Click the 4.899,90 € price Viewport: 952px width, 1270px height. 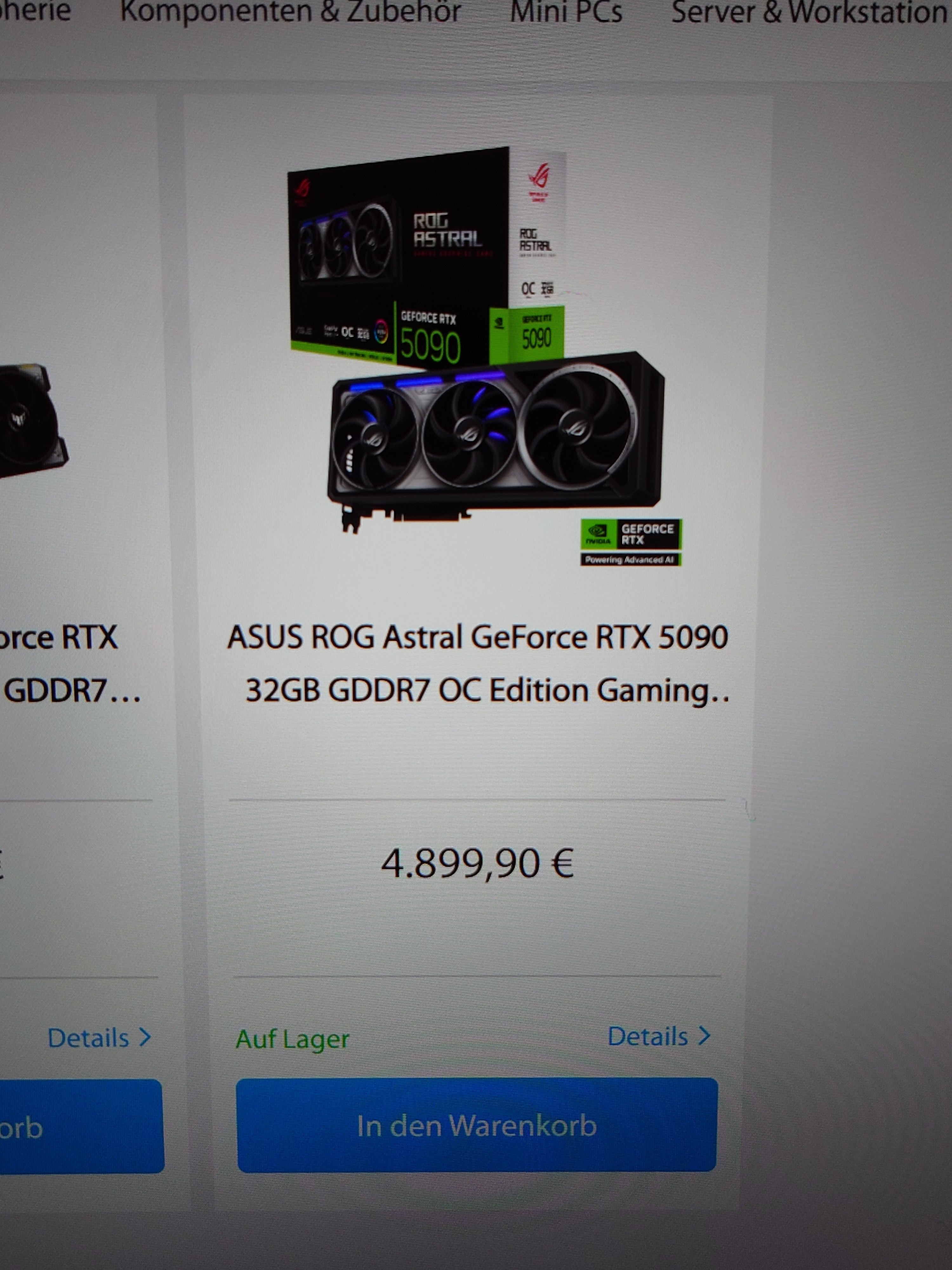pyautogui.click(x=478, y=863)
